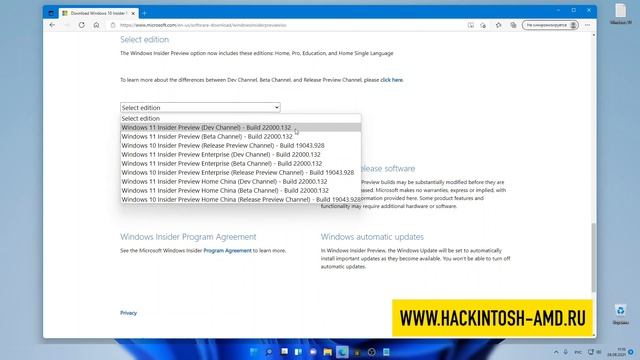
Task: Open File Explorer from the taskbar
Action: (327, 352)
